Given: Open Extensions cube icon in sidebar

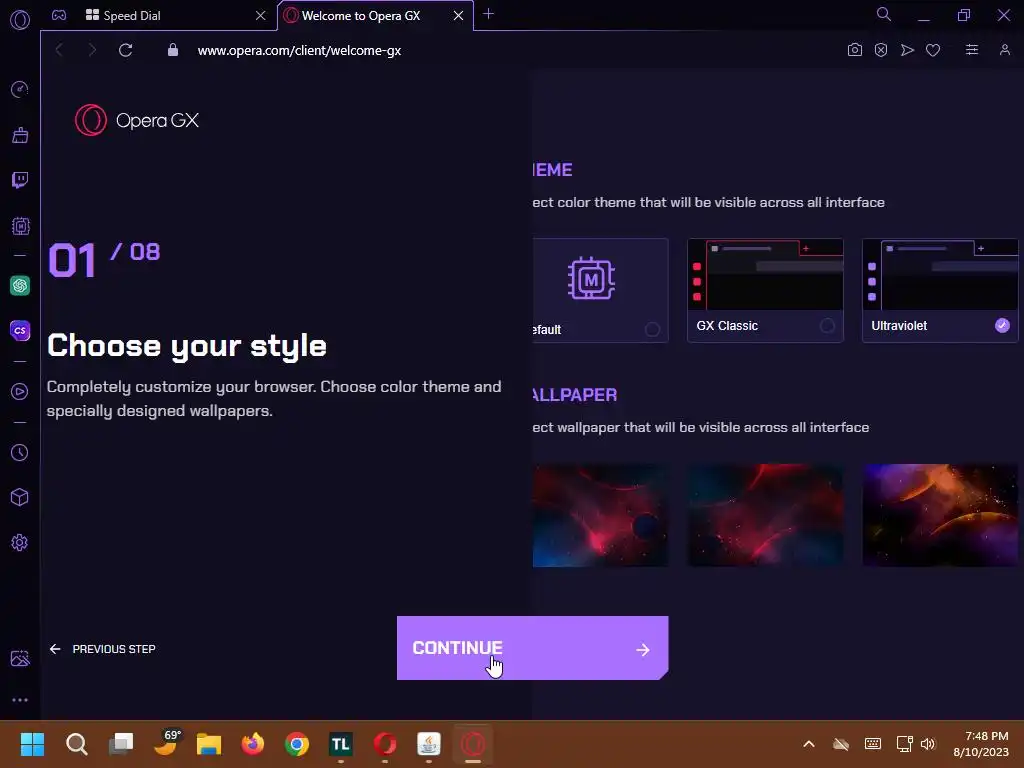Looking at the screenshot, I should [20, 498].
